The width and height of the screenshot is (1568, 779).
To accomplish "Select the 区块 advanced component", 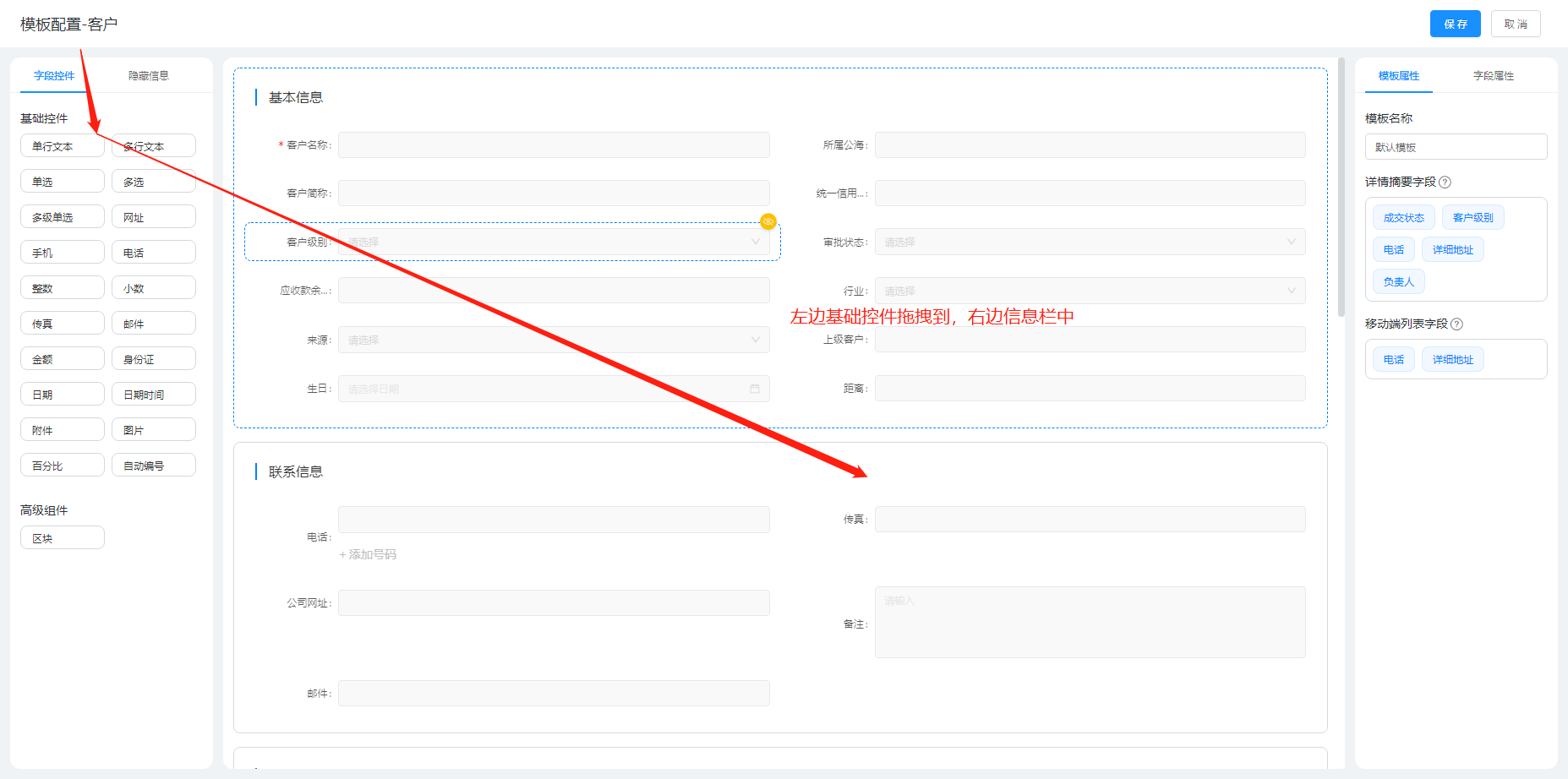I will point(63,537).
